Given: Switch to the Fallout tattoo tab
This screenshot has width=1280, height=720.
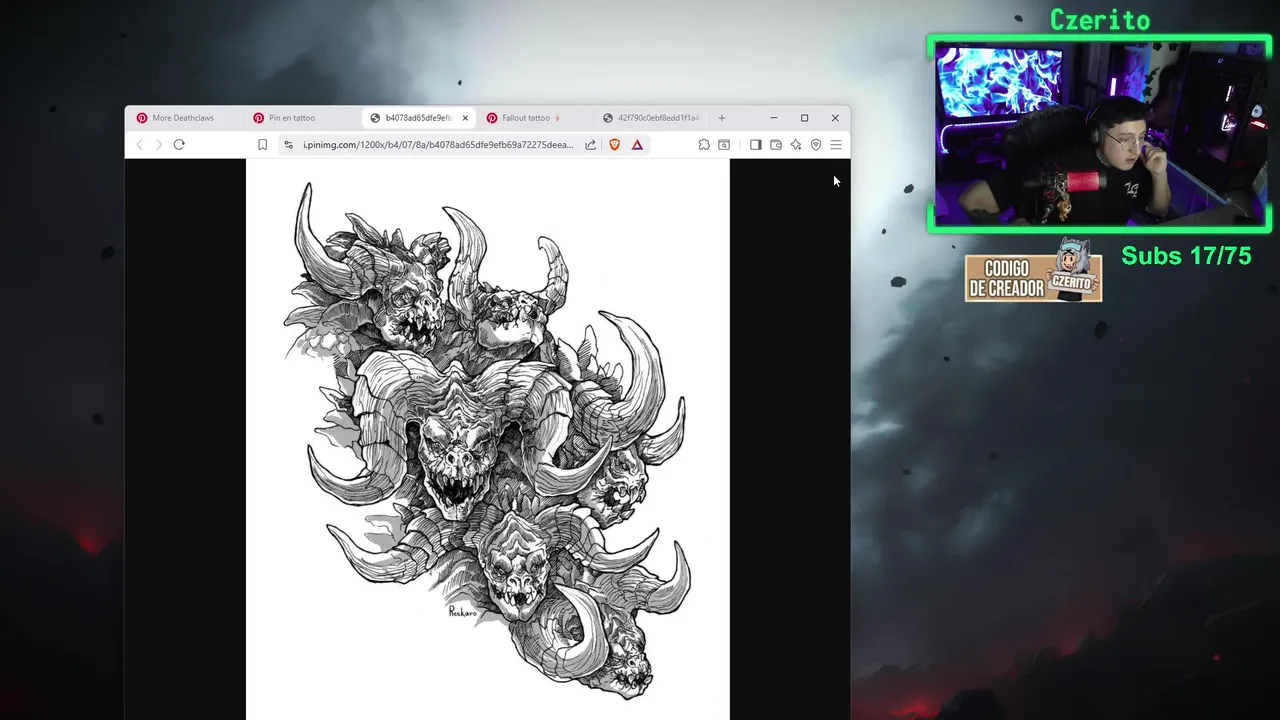Looking at the screenshot, I should coord(535,118).
